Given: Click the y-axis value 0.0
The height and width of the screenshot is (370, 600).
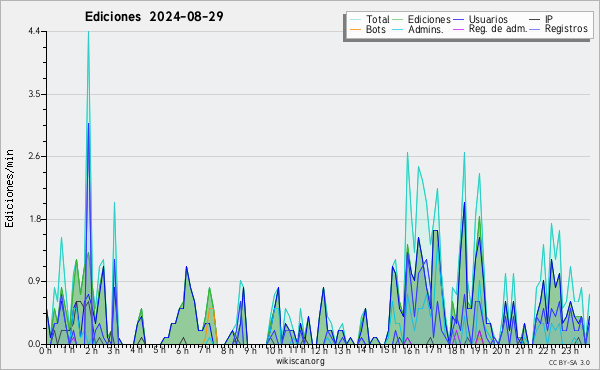Looking at the screenshot, I should (x=34, y=344).
